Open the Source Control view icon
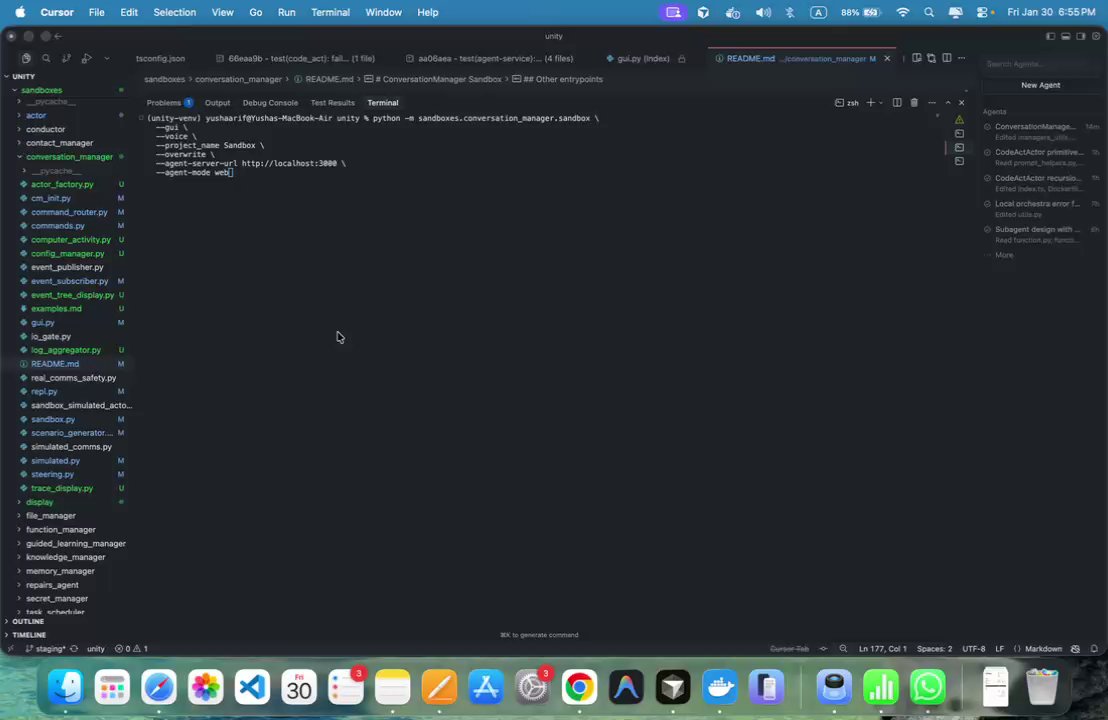 click(x=66, y=59)
